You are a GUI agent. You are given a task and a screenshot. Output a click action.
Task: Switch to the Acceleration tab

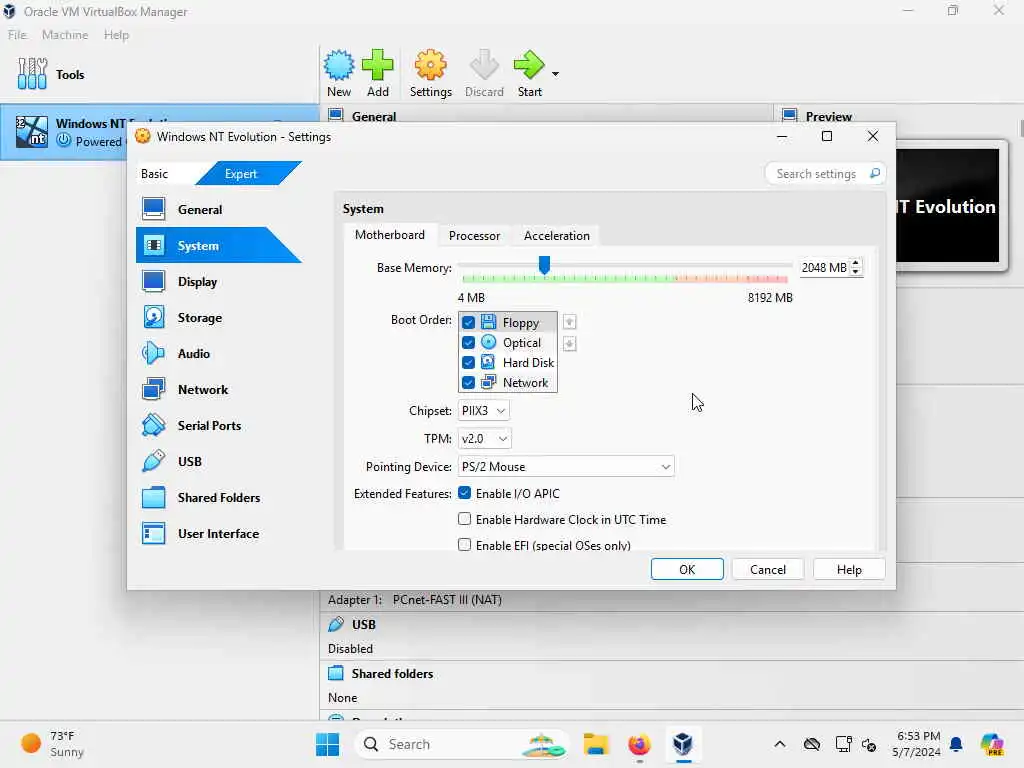556,236
